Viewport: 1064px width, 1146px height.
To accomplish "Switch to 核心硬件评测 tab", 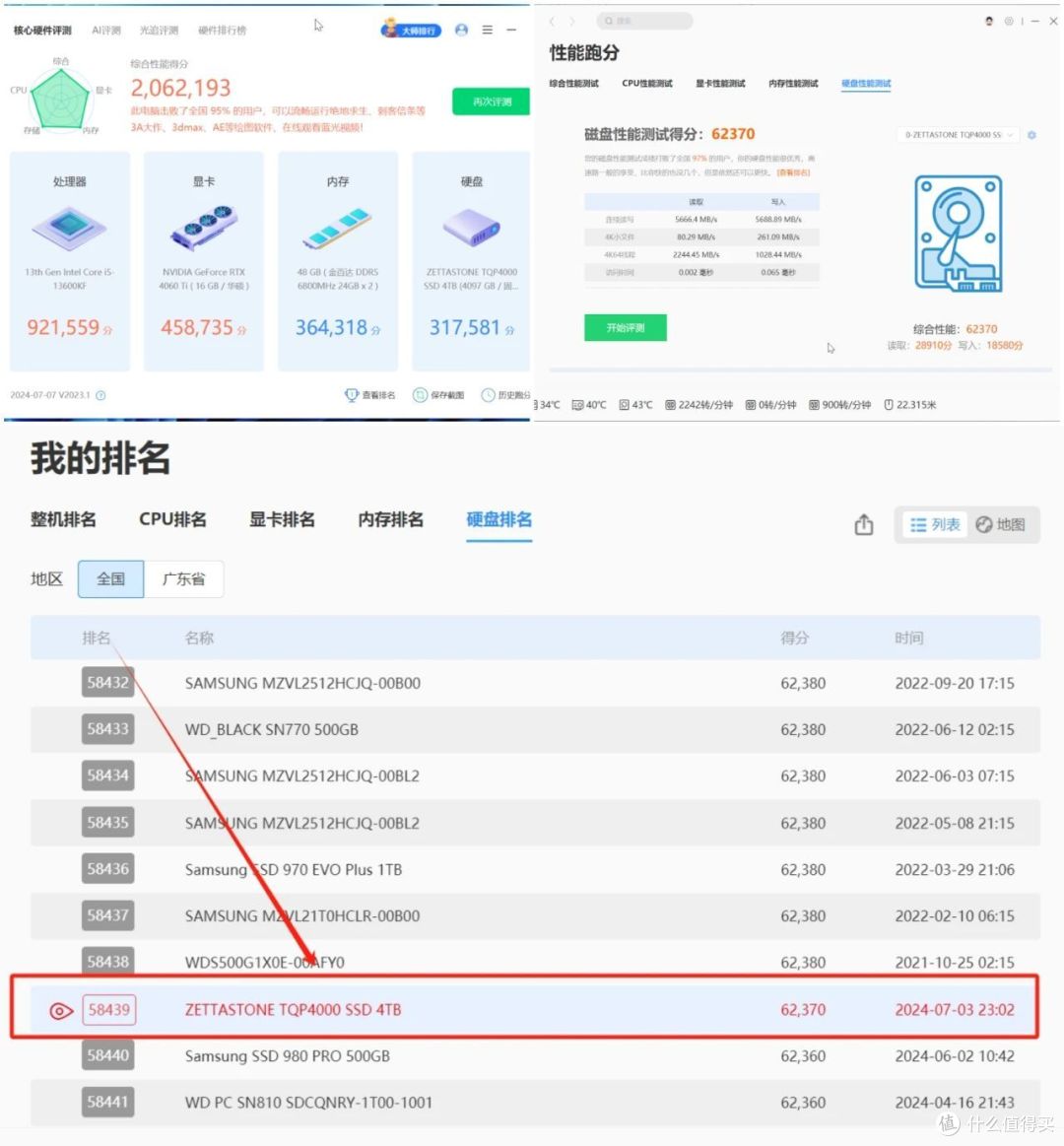I will pyautogui.click(x=42, y=30).
